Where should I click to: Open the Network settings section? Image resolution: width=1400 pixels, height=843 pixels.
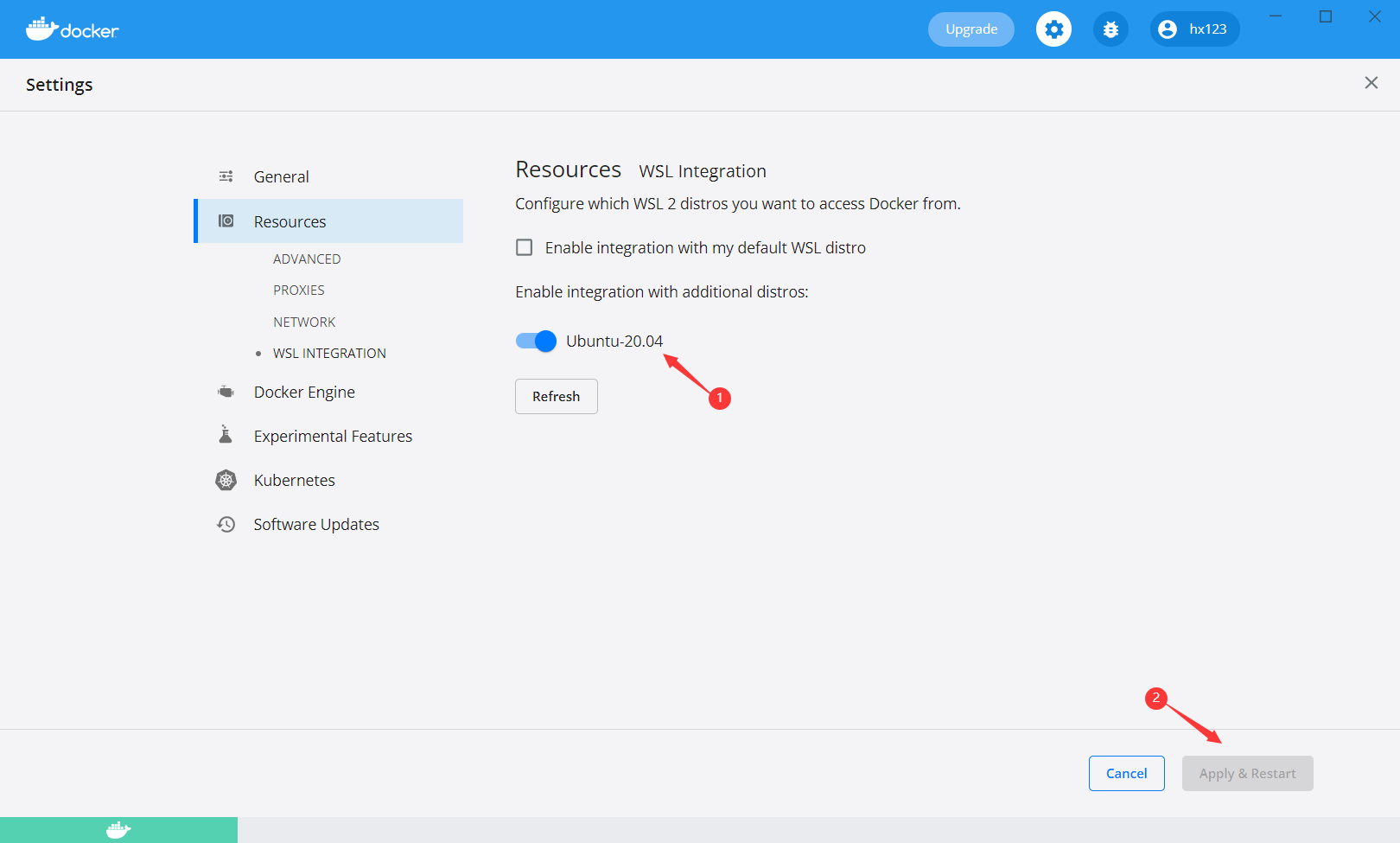tap(304, 321)
